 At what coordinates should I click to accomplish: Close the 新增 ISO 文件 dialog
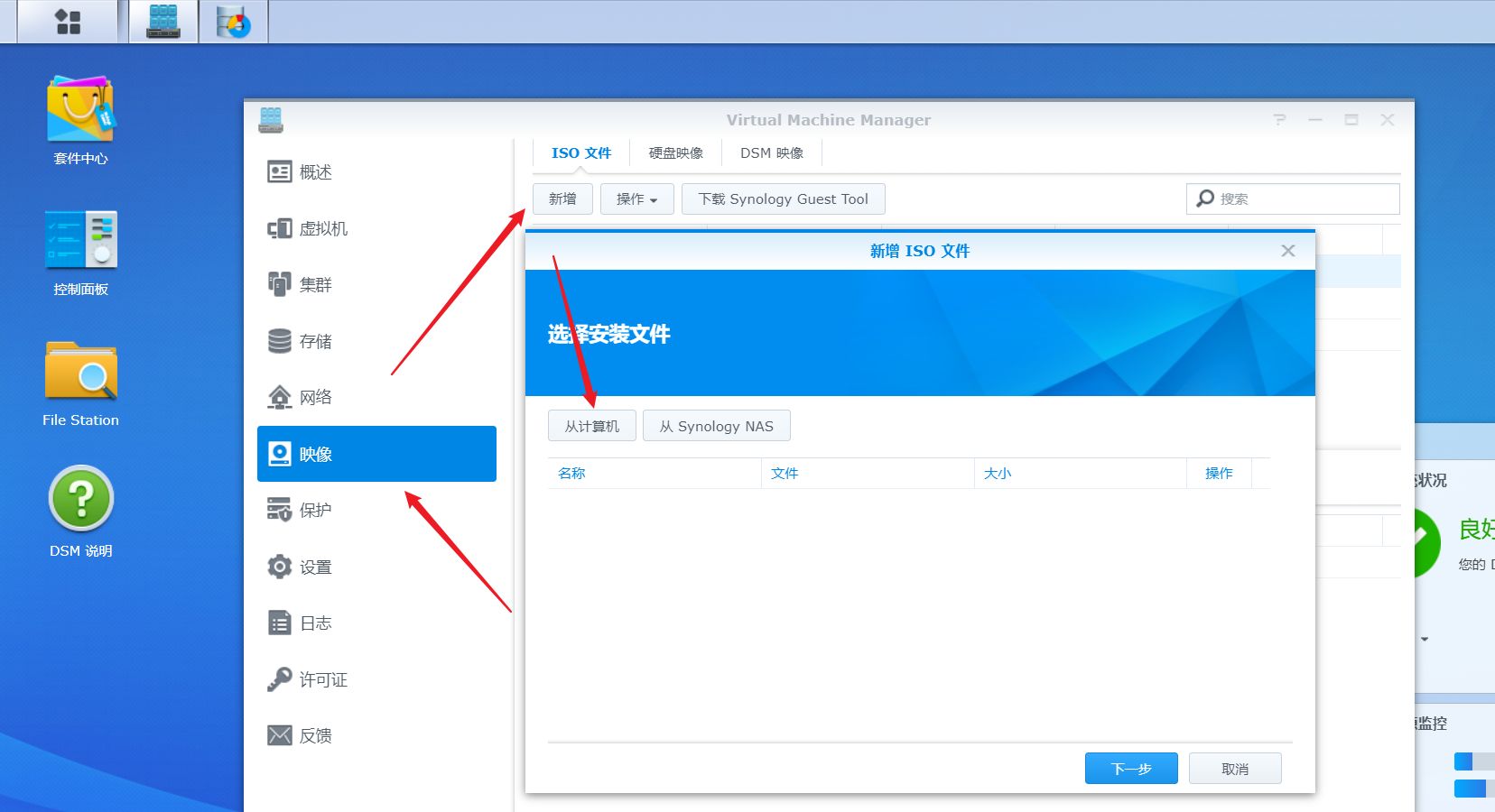point(1288,251)
